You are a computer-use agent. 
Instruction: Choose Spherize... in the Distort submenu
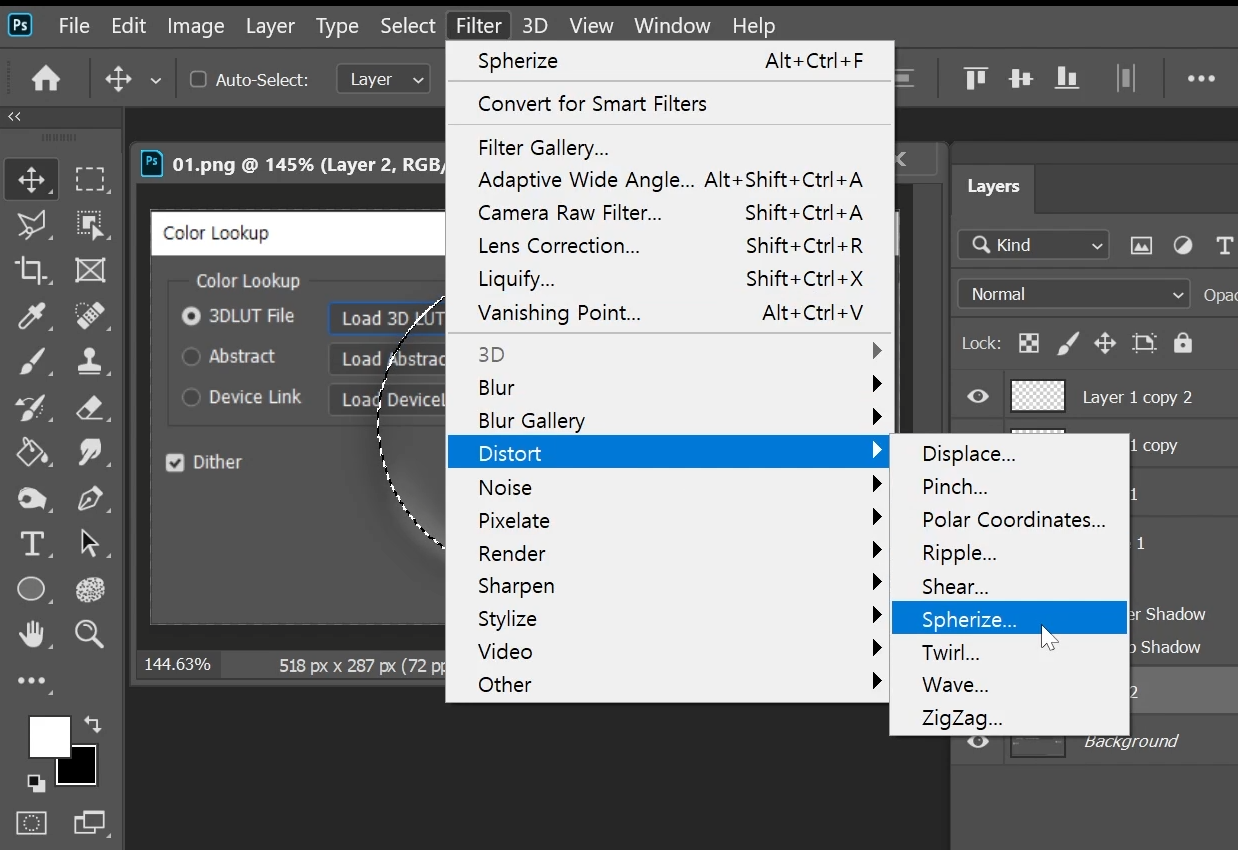(x=1009, y=619)
